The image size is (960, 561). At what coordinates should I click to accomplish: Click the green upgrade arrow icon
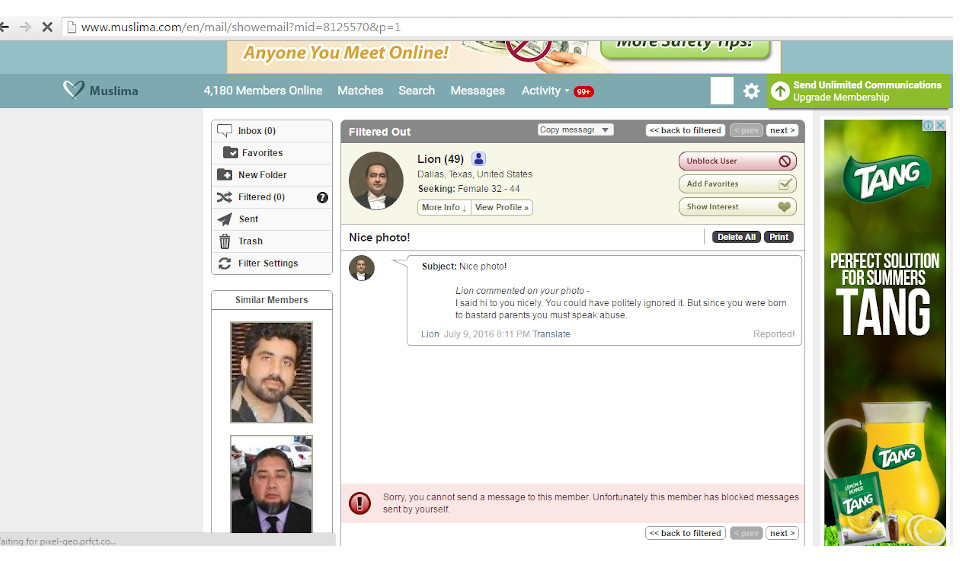point(780,91)
